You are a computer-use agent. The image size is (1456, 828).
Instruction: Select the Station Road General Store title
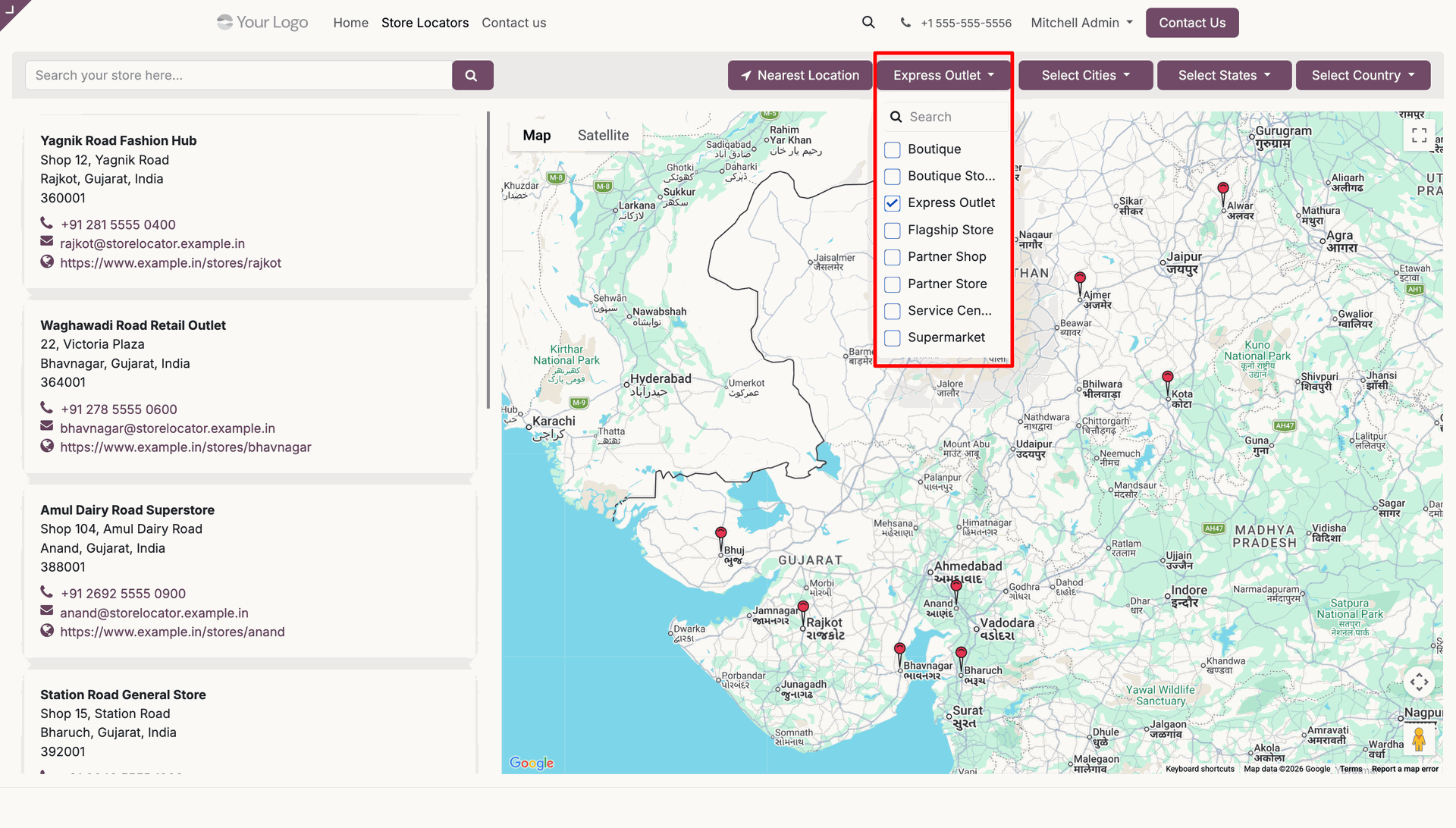click(x=123, y=695)
